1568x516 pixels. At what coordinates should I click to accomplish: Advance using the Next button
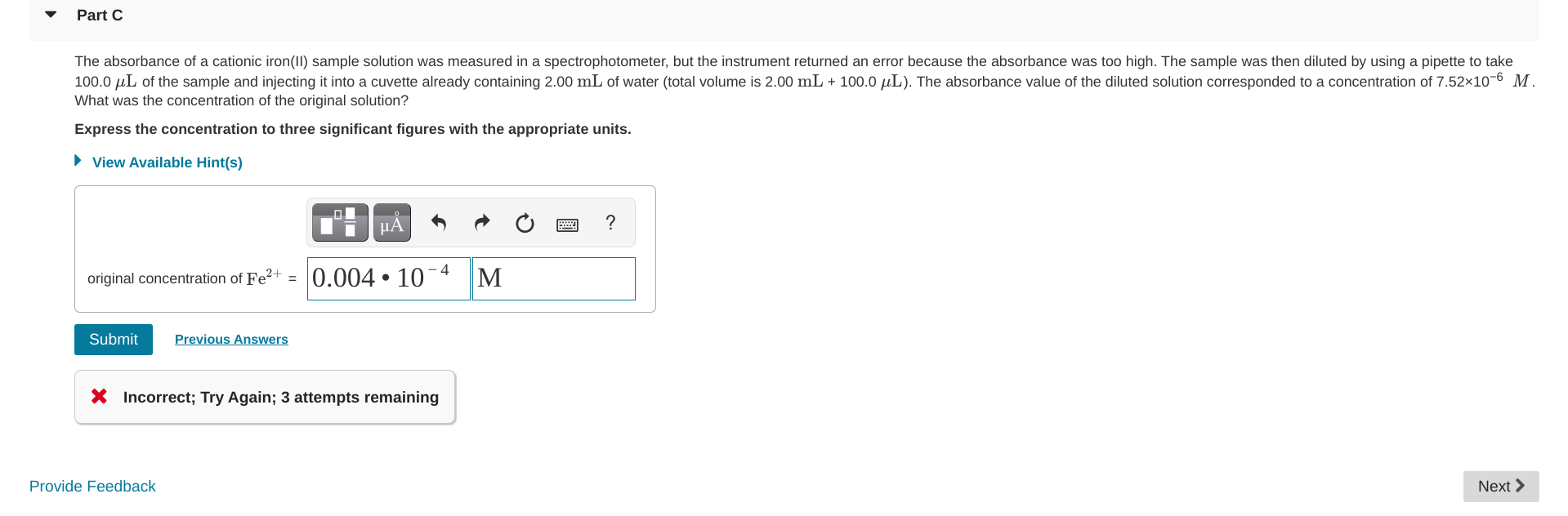coord(1500,486)
